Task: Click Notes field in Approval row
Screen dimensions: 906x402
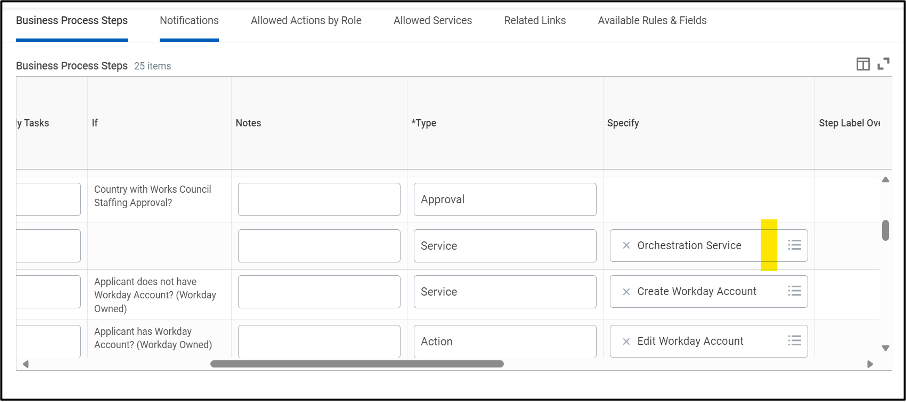Action: [319, 199]
